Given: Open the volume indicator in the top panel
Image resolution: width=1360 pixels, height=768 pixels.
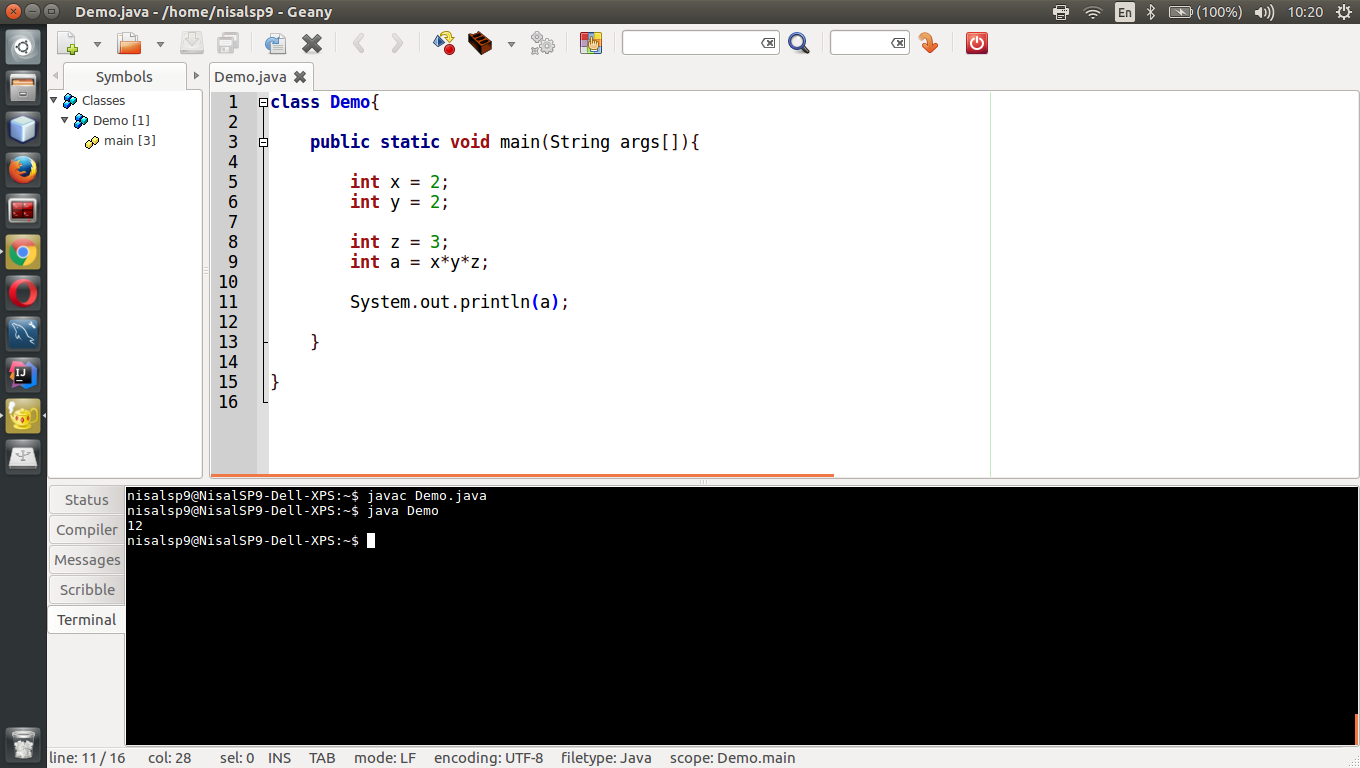Looking at the screenshot, I should click(x=1264, y=12).
